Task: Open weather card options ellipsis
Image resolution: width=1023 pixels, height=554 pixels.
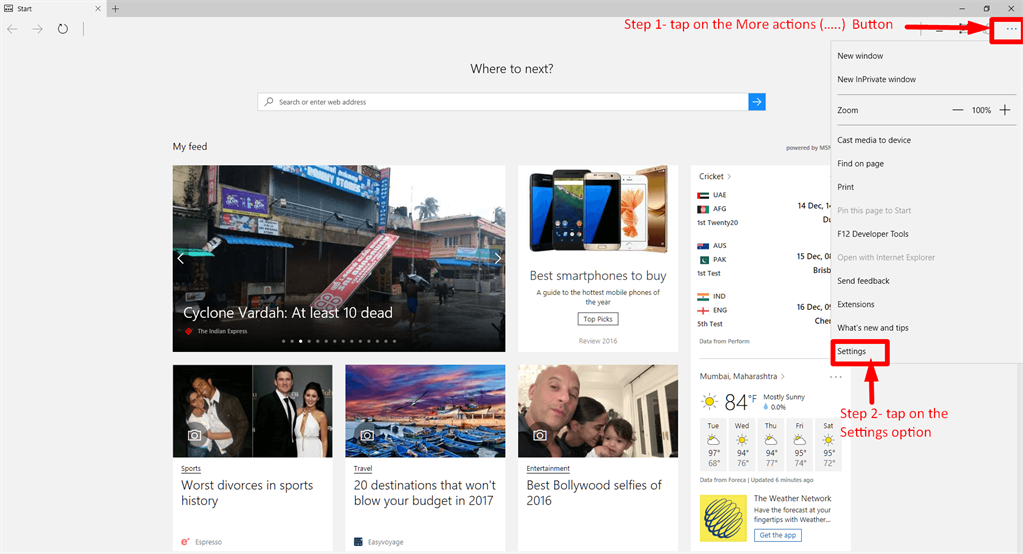Action: (836, 377)
